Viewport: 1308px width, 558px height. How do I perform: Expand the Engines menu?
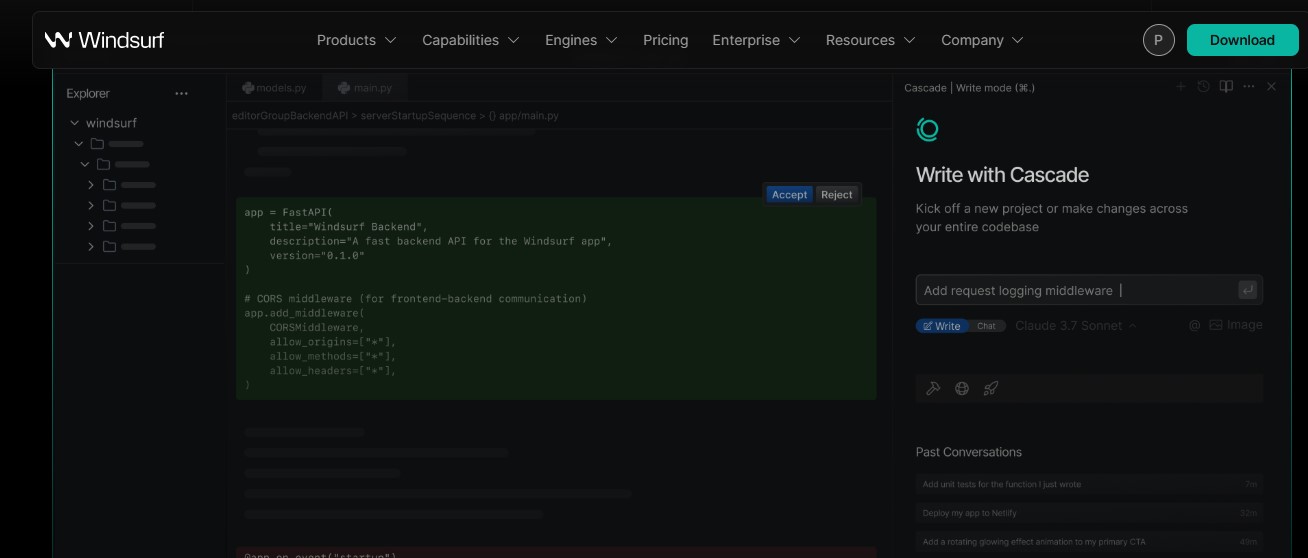581,40
